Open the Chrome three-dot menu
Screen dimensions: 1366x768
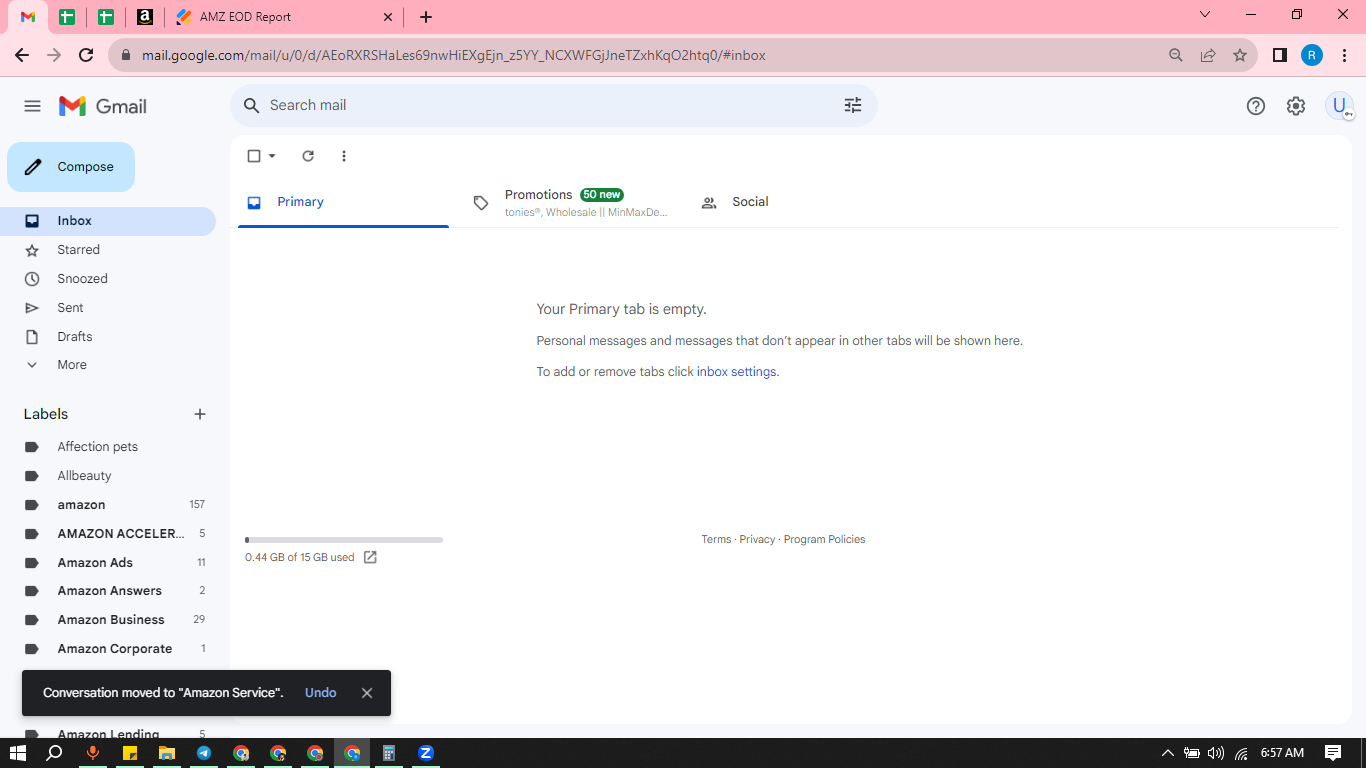(x=1344, y=55)
